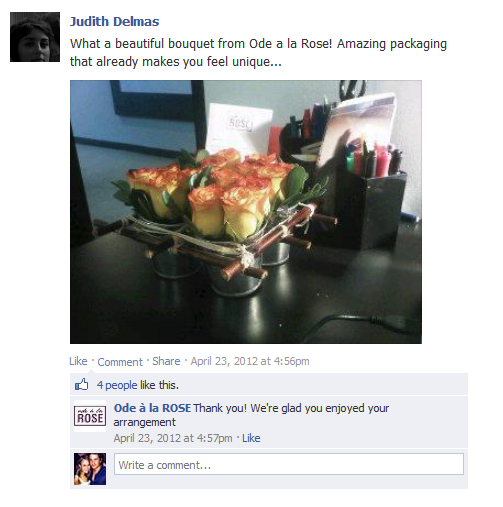The image size is (503, 507).
Task: Click the couple avatar beside comment box
Action: [x=90, y=469]
